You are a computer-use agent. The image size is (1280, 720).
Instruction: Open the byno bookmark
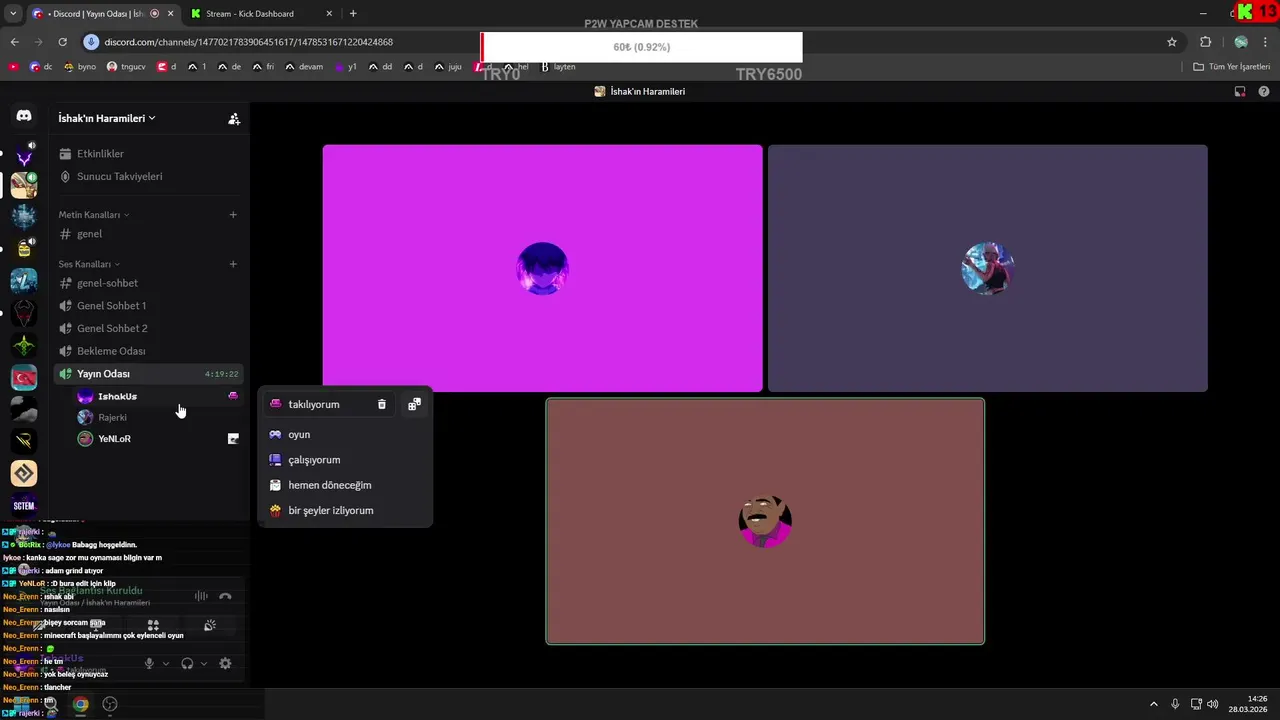click(x=79, y=67)
